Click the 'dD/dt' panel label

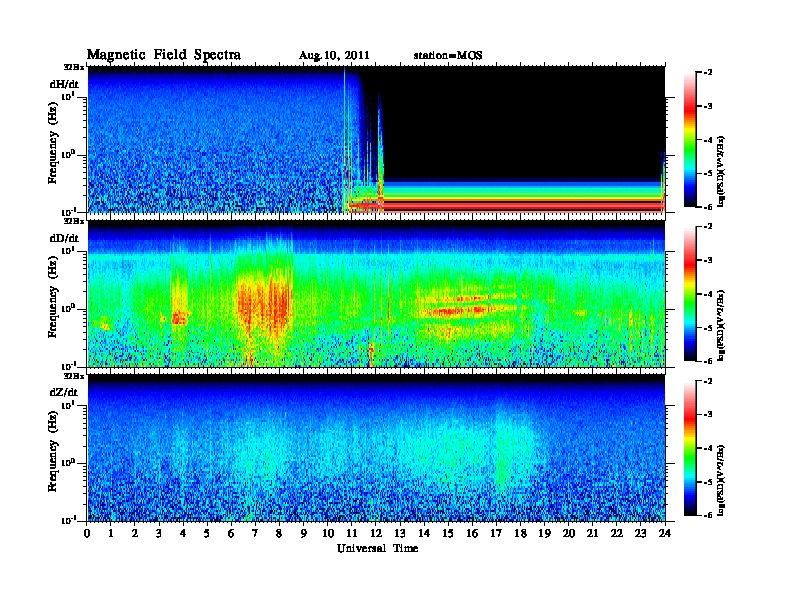pos(64,238)
